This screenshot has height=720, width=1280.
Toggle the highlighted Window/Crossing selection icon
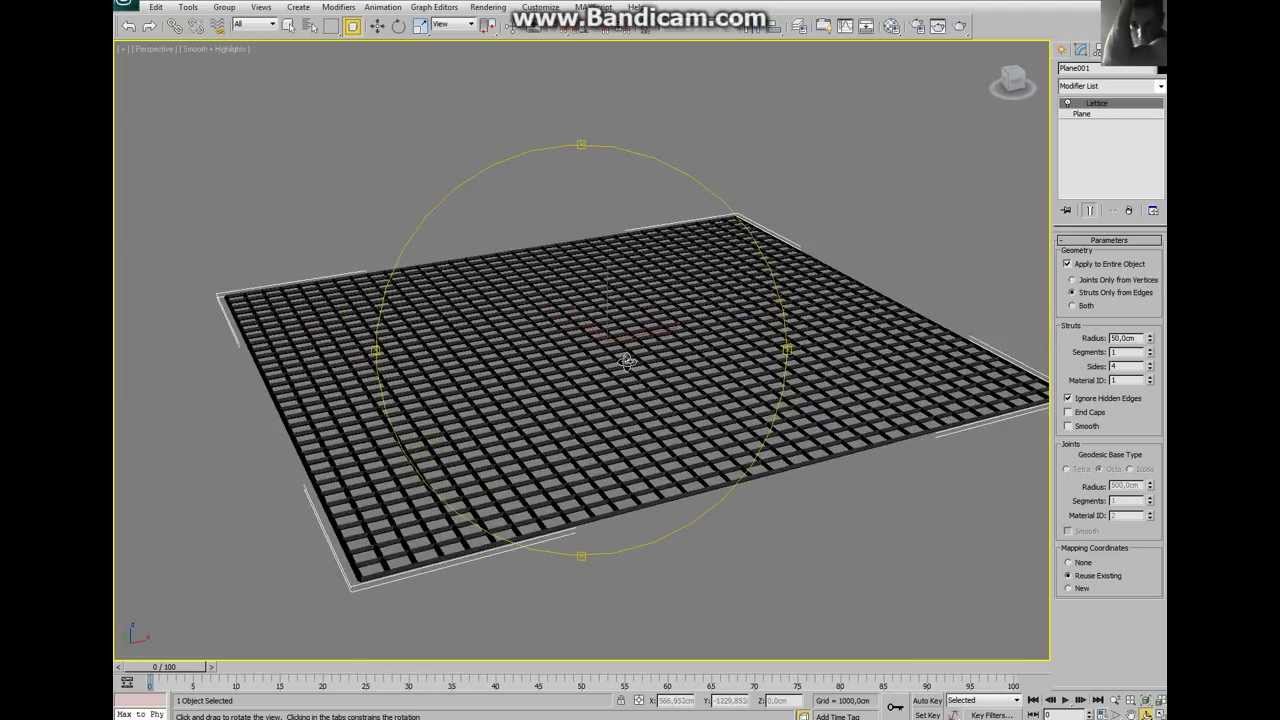click(352, 26)
